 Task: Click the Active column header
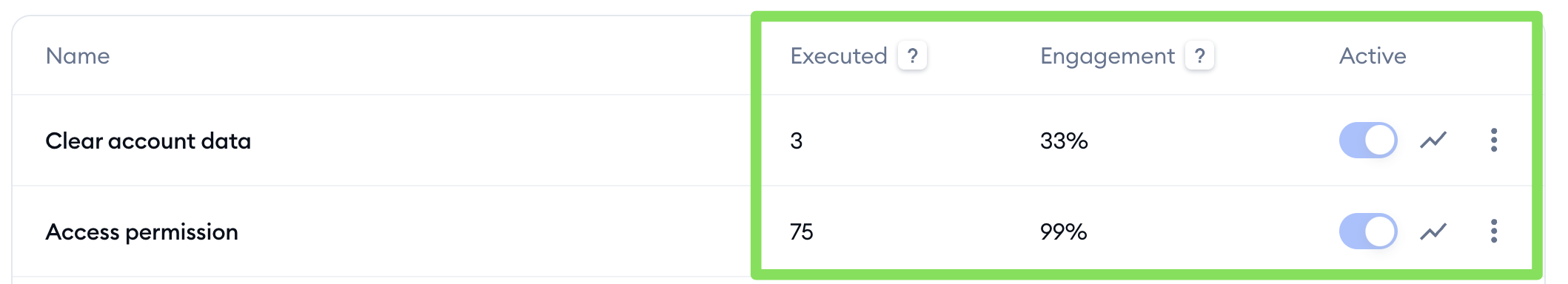tap(1373, 56)
